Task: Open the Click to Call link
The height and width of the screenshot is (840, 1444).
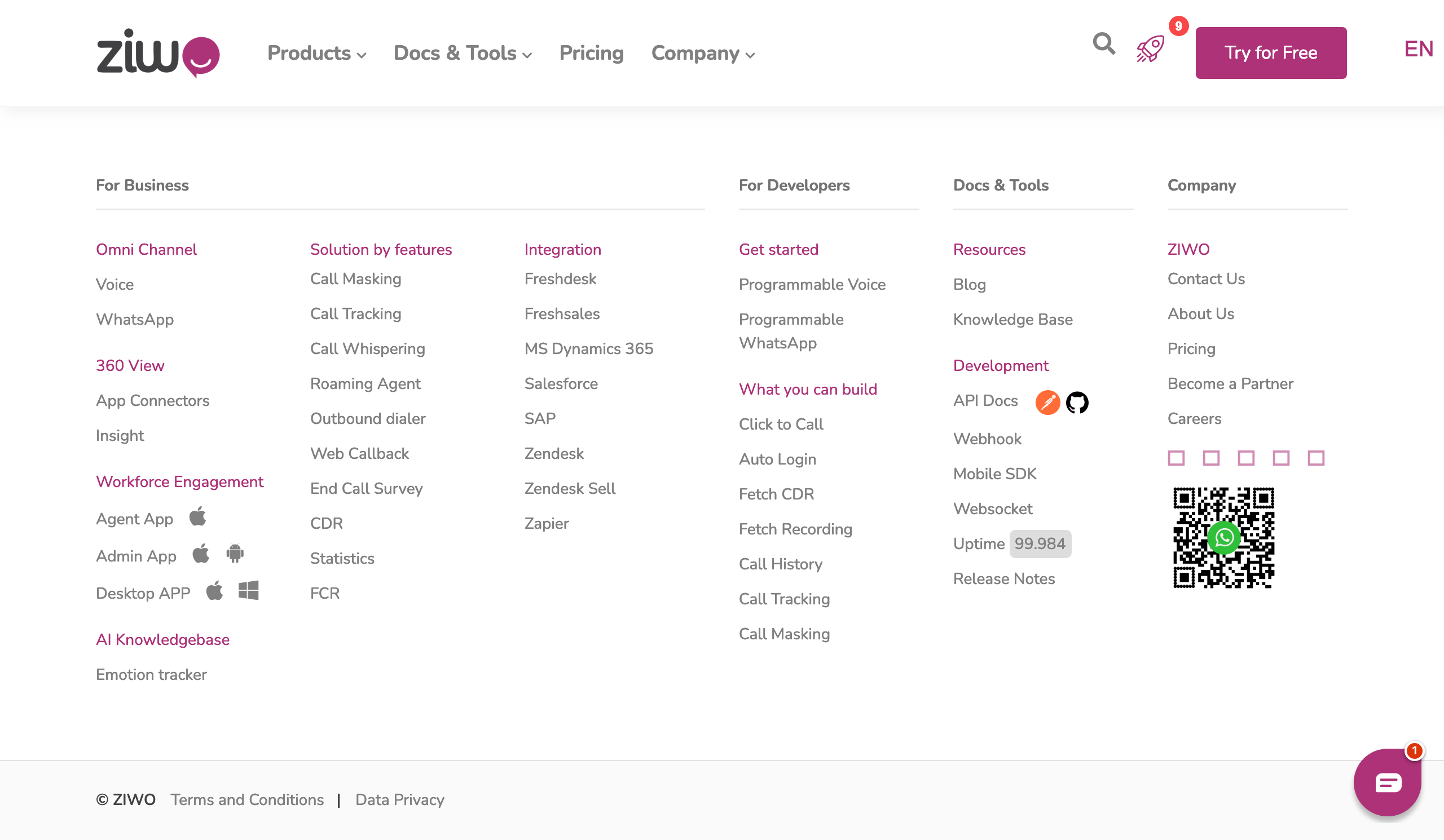Action: pyautogui.click(x=781, y=425)
